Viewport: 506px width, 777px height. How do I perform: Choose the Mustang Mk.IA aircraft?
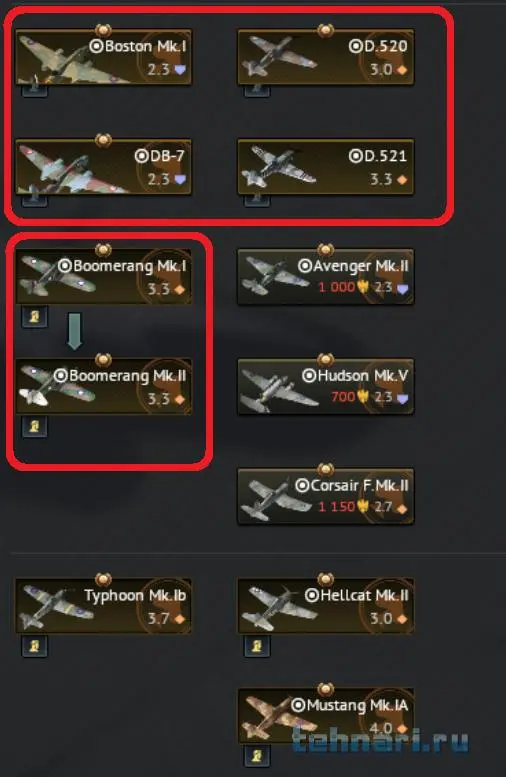click(x=326, y=716)
